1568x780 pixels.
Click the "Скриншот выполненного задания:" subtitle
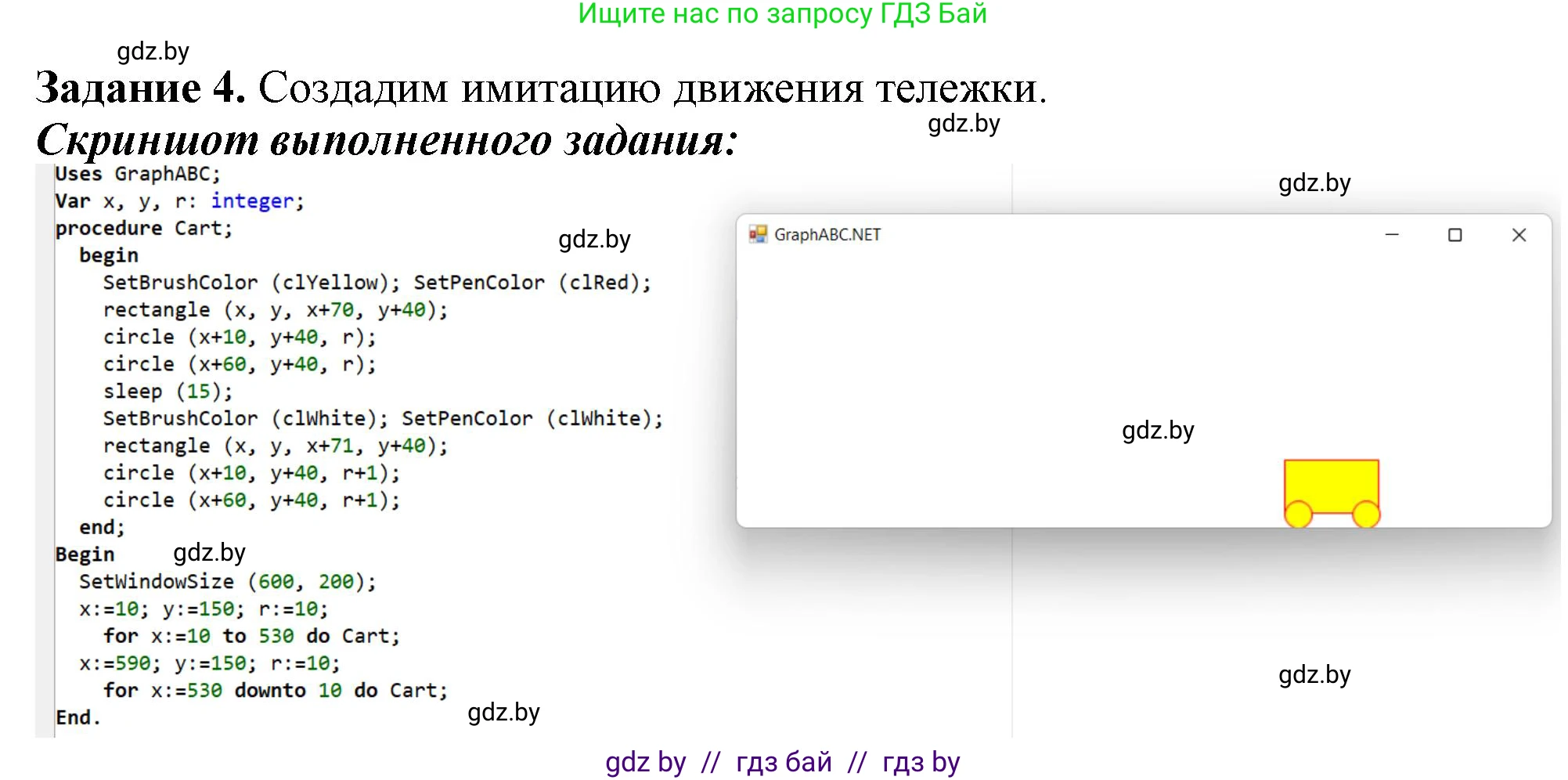point(387,141)
